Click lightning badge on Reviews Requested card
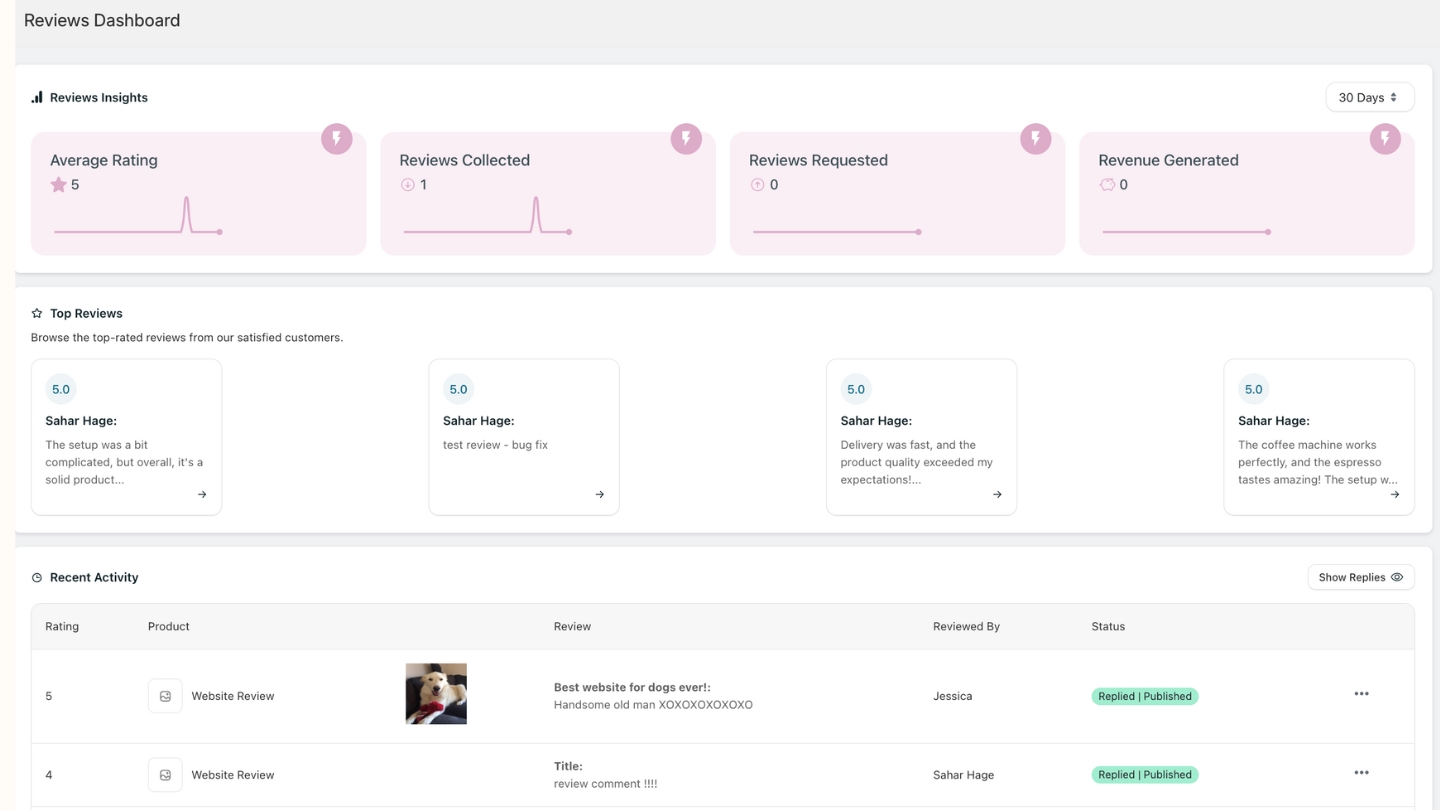The image size is (1440, 810). [x=1035, y=139]
